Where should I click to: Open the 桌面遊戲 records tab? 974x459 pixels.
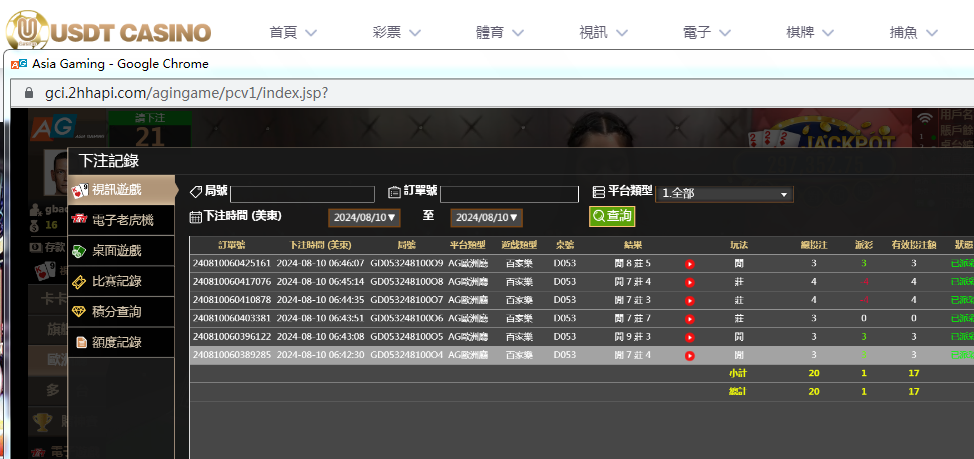[x=121, y=251]
